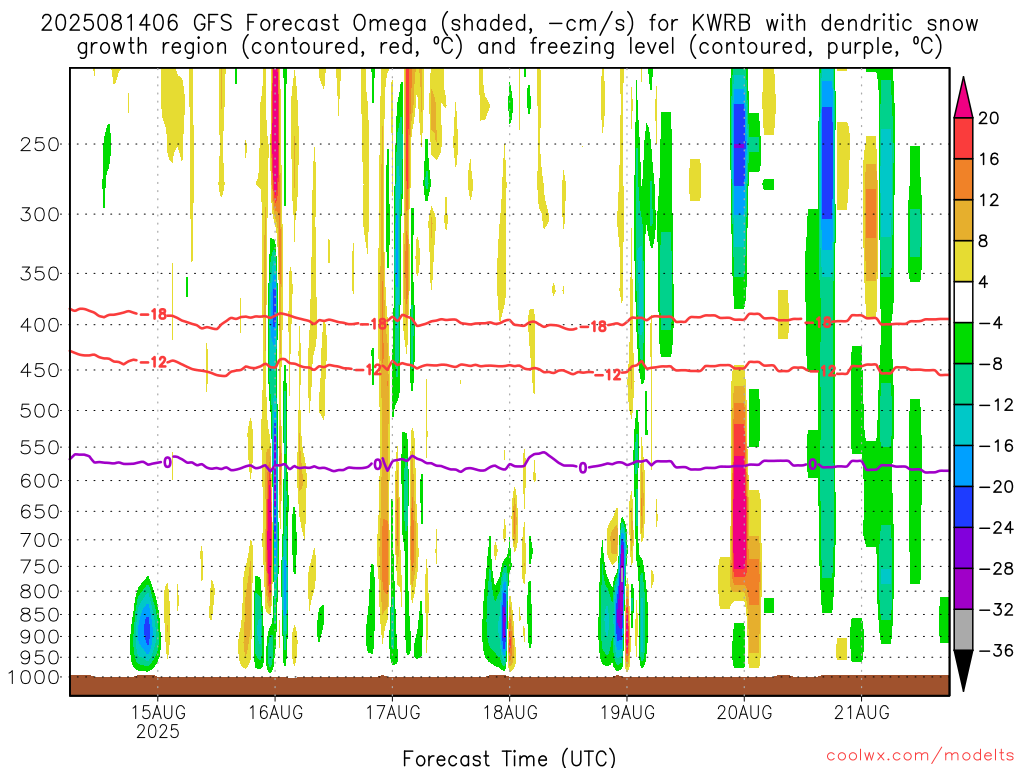The width and height of the screenshot is (1024, 768).
Task: Pick the colorbar value label −36
Action: tap(996, 651)
